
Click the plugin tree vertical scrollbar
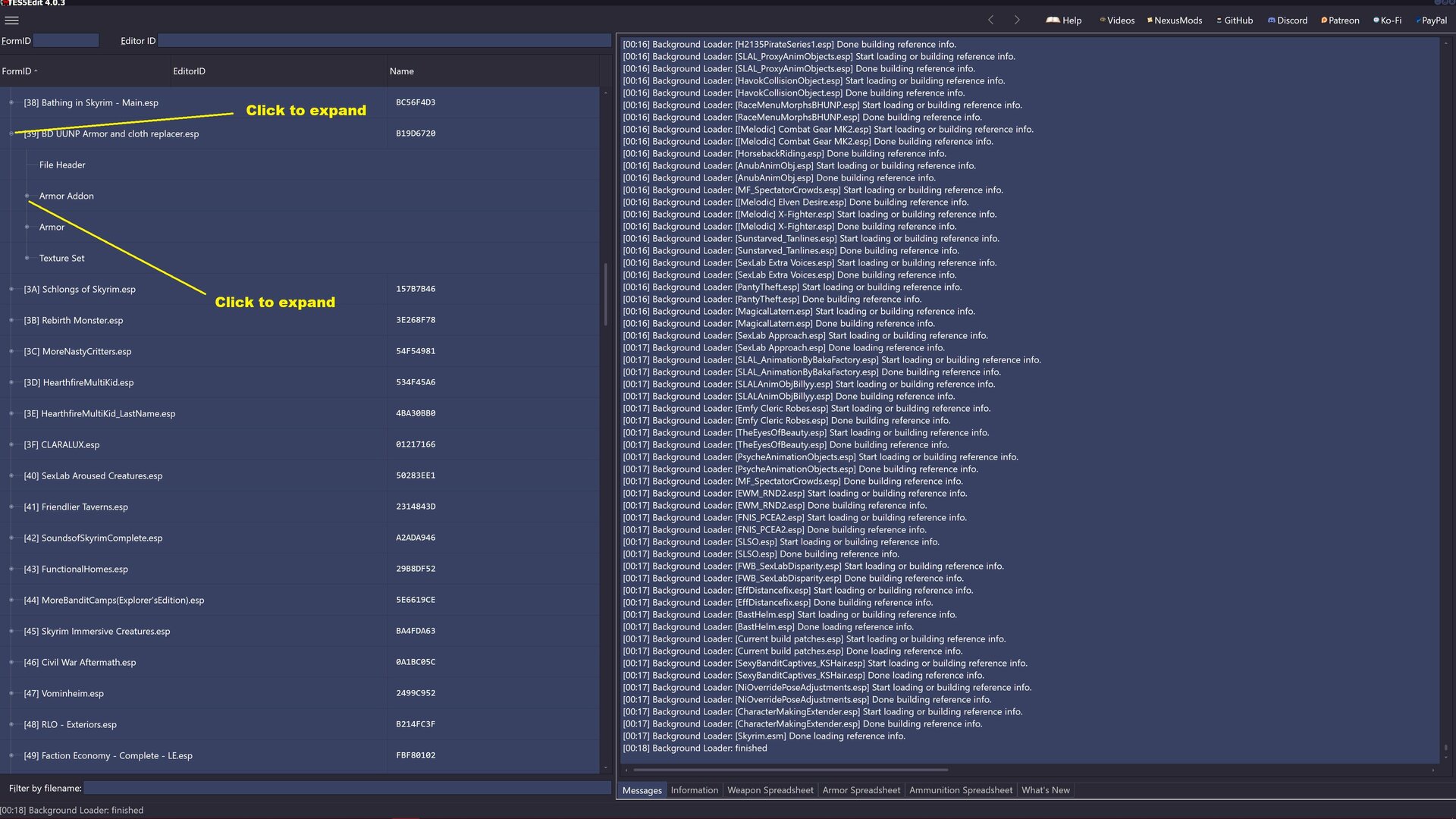click(x=605, y=294)
